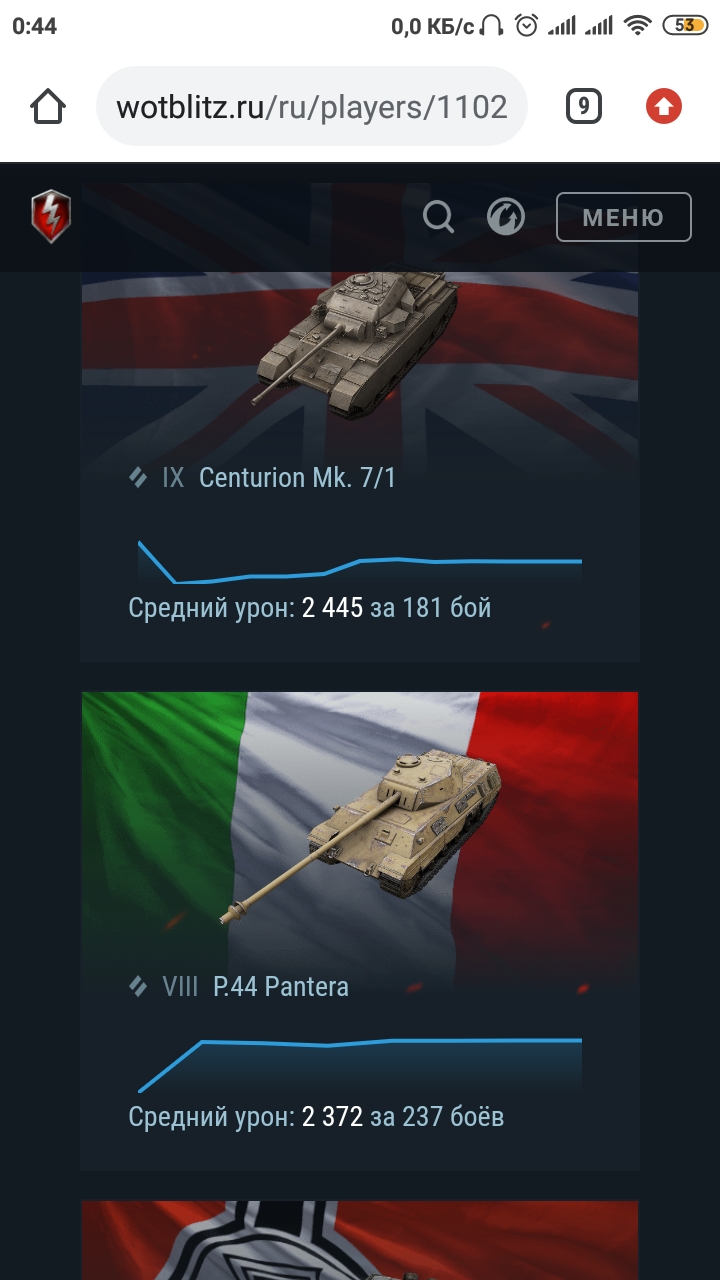720x1280 pixels.
Task: Open the МЕНЮ button
Action: 624,217
